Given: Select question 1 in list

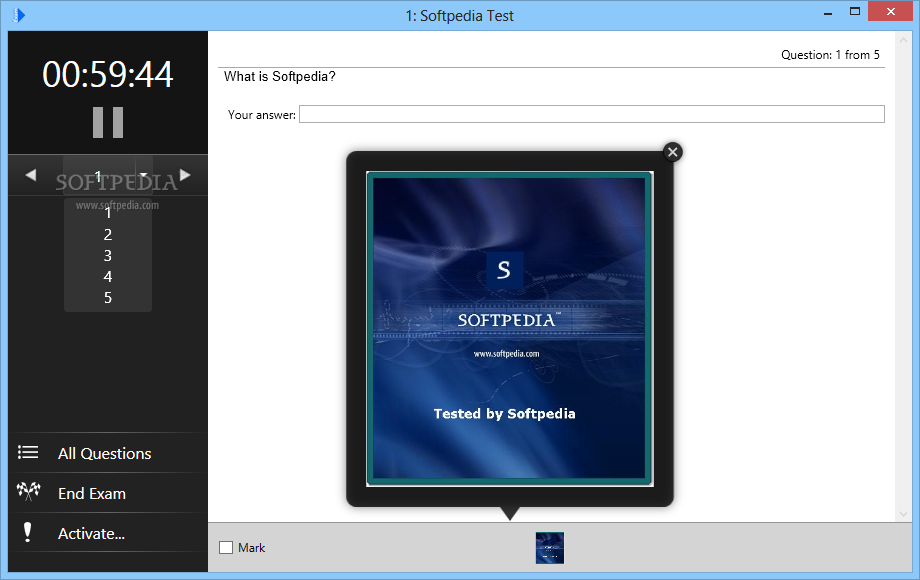Looking at the screenshot, I should tap(108, 213).
